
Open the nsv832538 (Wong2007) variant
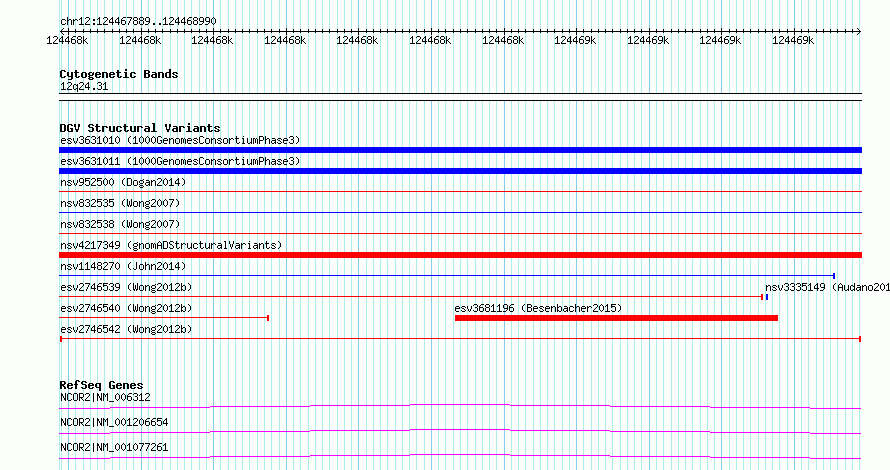click(120, 224)
